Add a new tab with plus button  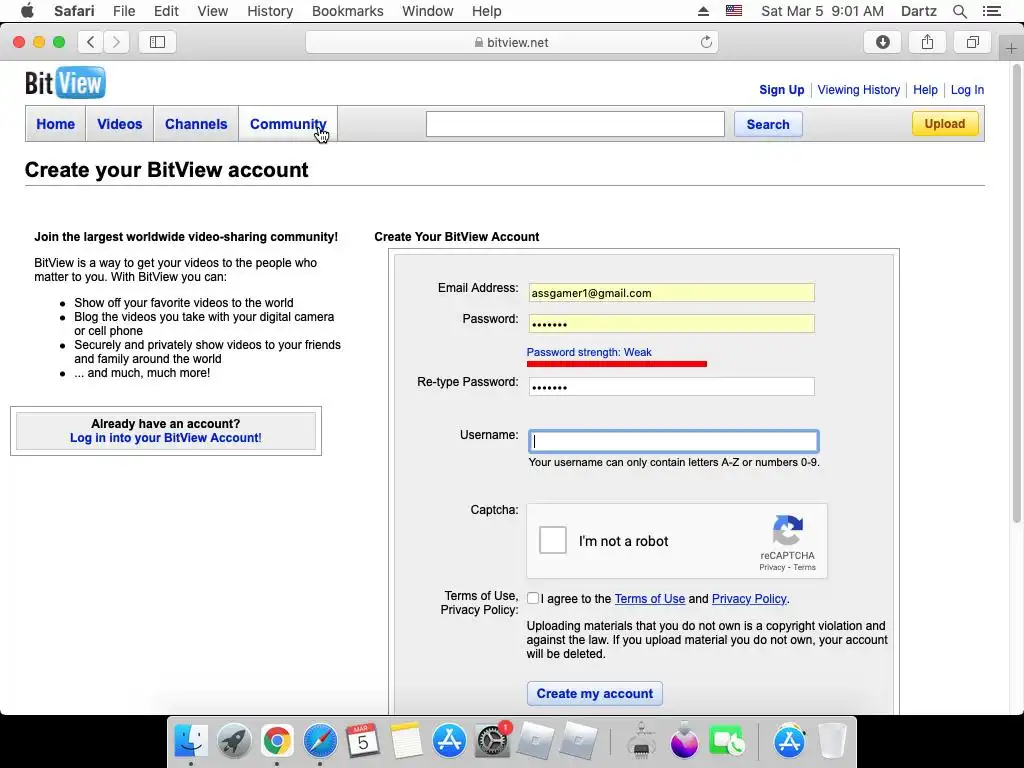click(1011, 48)
